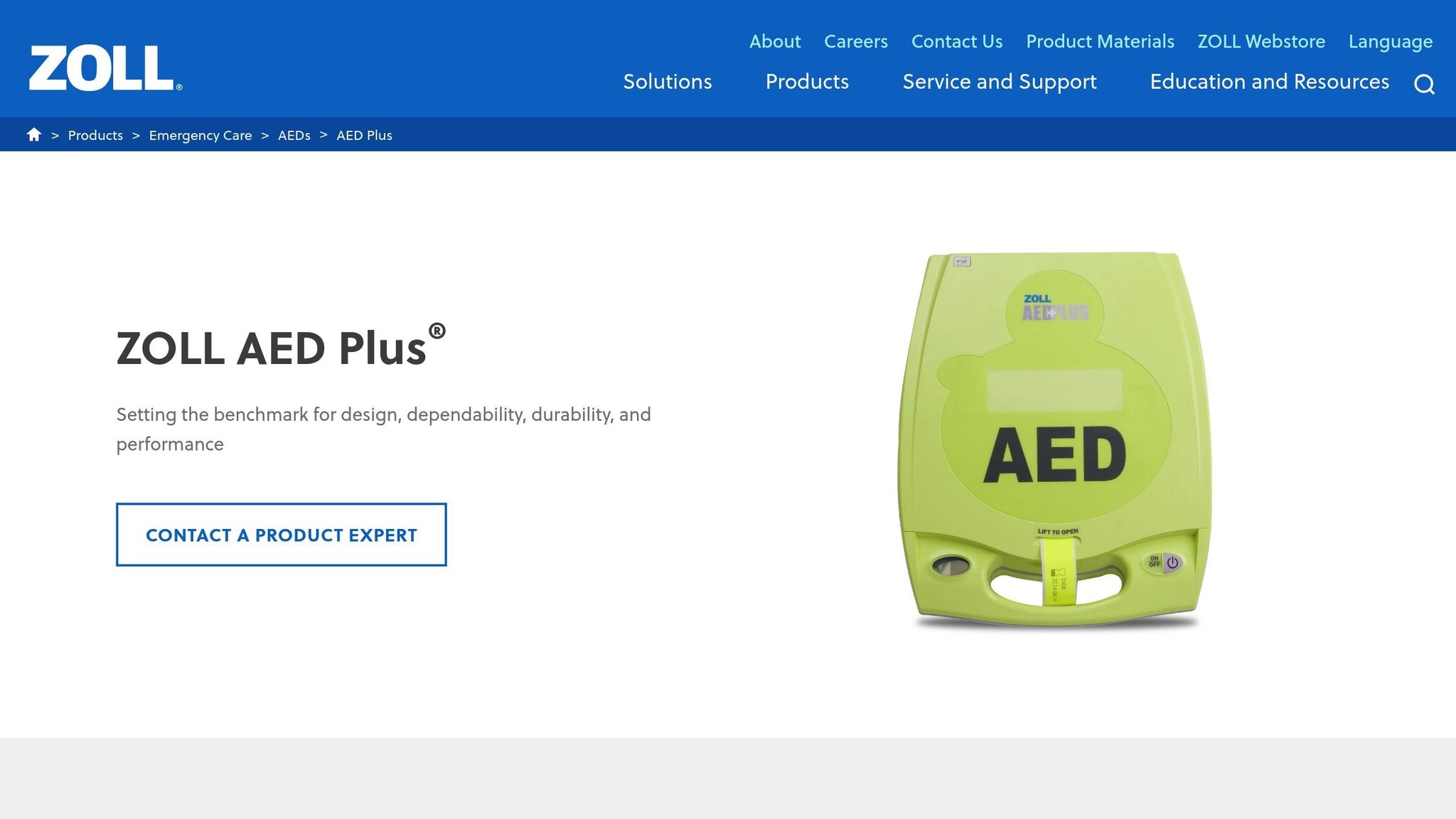Visit the ZOLL Webstore
This screenshot has width=1456, height=819.
[x=1261, y=41]
